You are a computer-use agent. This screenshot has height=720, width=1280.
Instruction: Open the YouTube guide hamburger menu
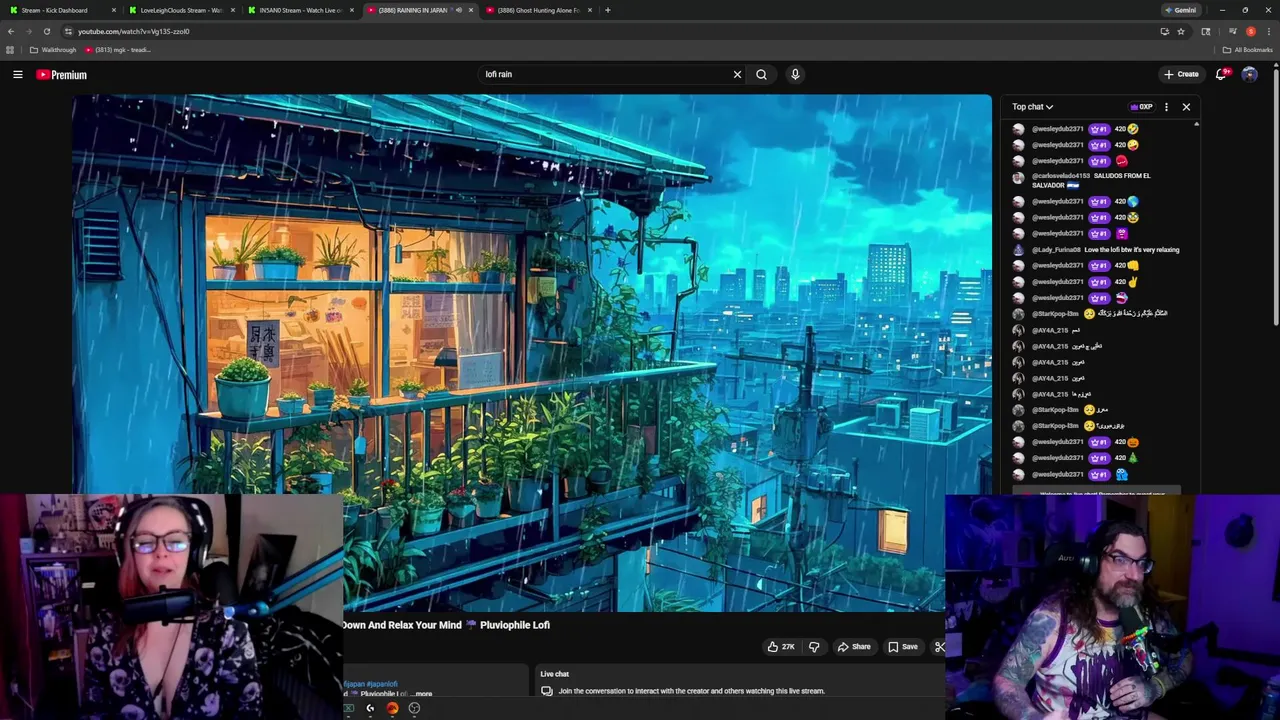pyautogui.click(x=17, y=74)
